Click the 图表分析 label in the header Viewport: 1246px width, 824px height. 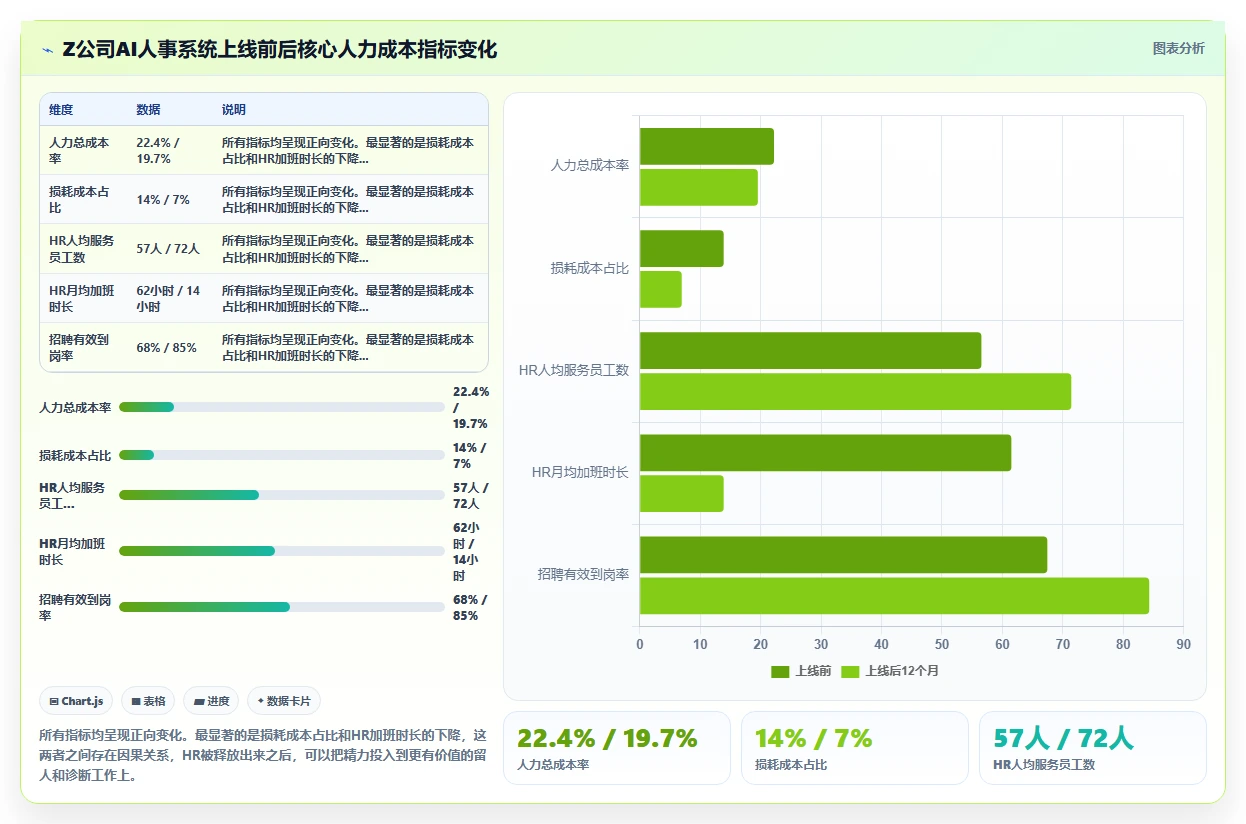tap(1178, 49)
